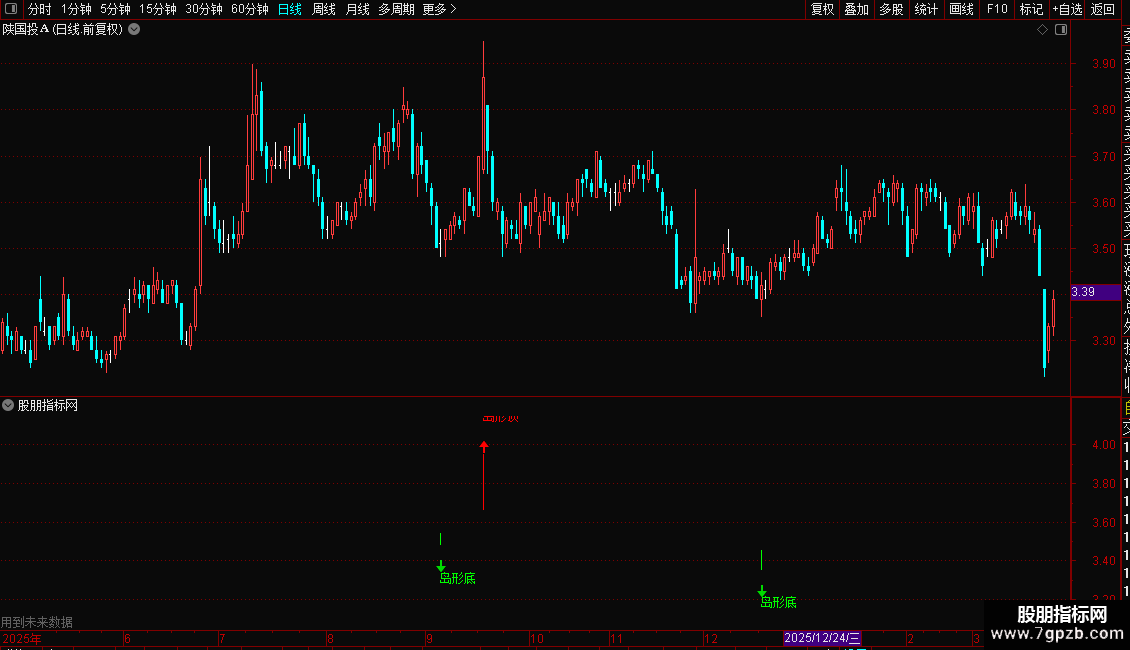The image size is (1130, 650).
Task: Switch to 分时 chart tab
Action: click(x=40, y=9)
